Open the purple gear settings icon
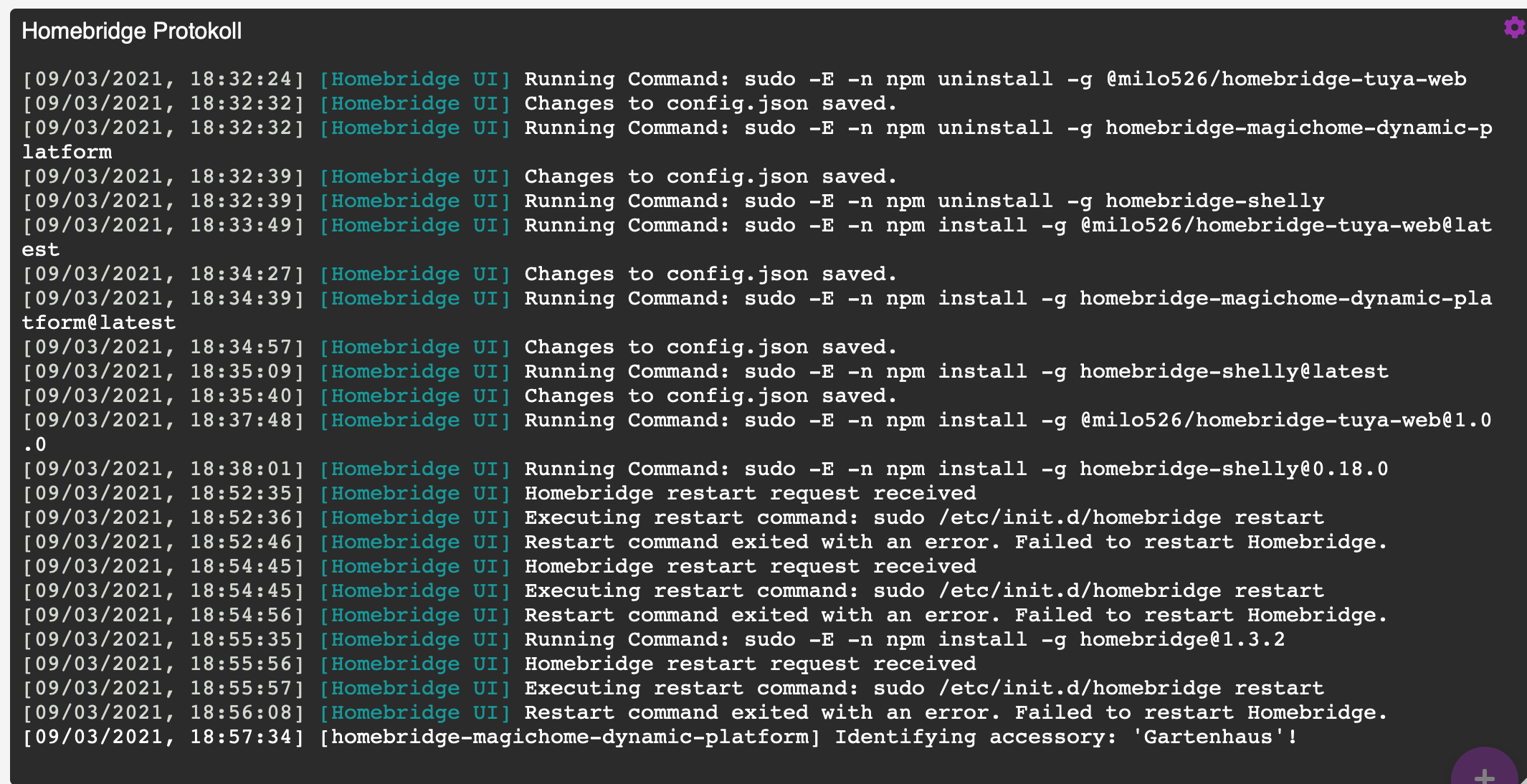 coord(1513,28)
